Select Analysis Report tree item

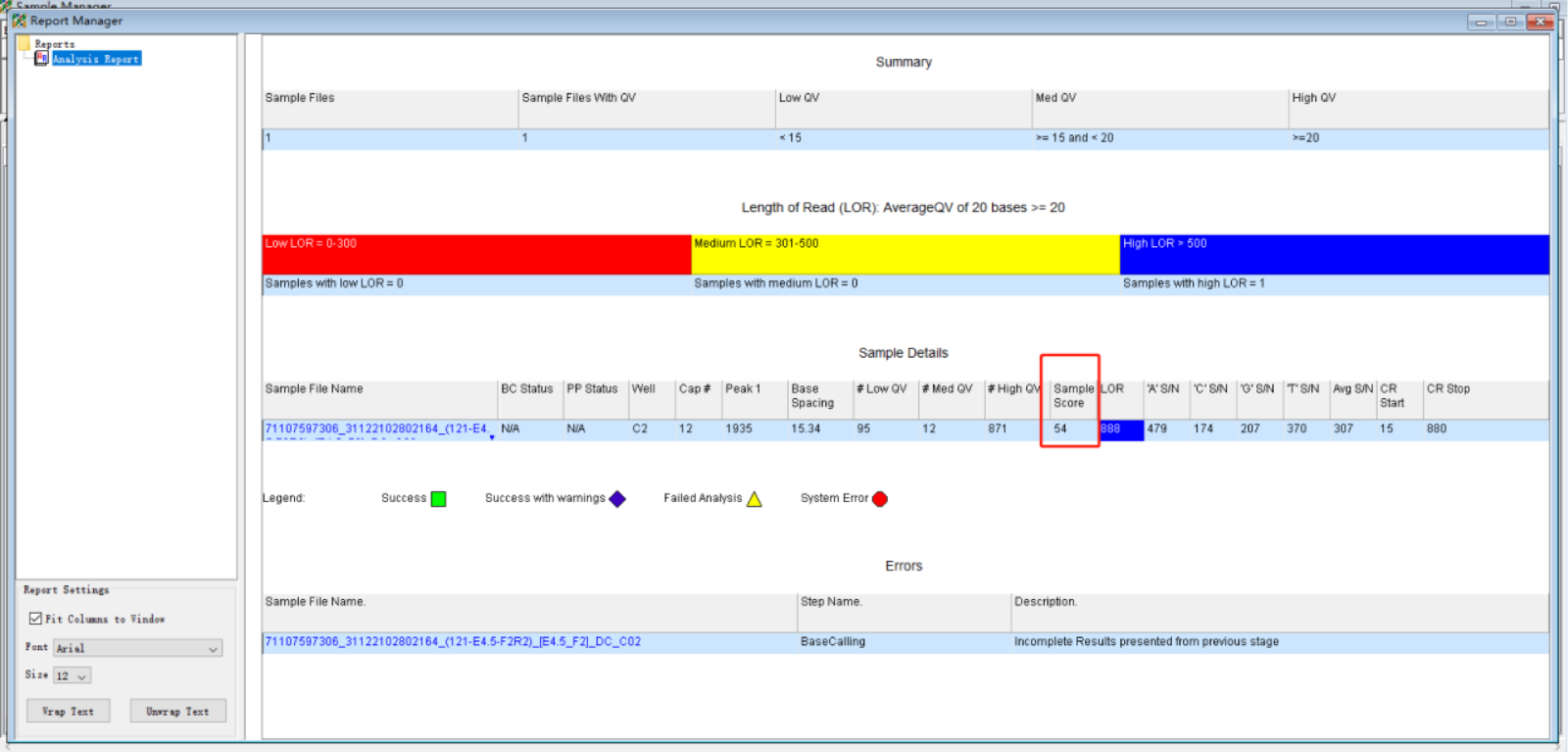click(x=96, y=59)
